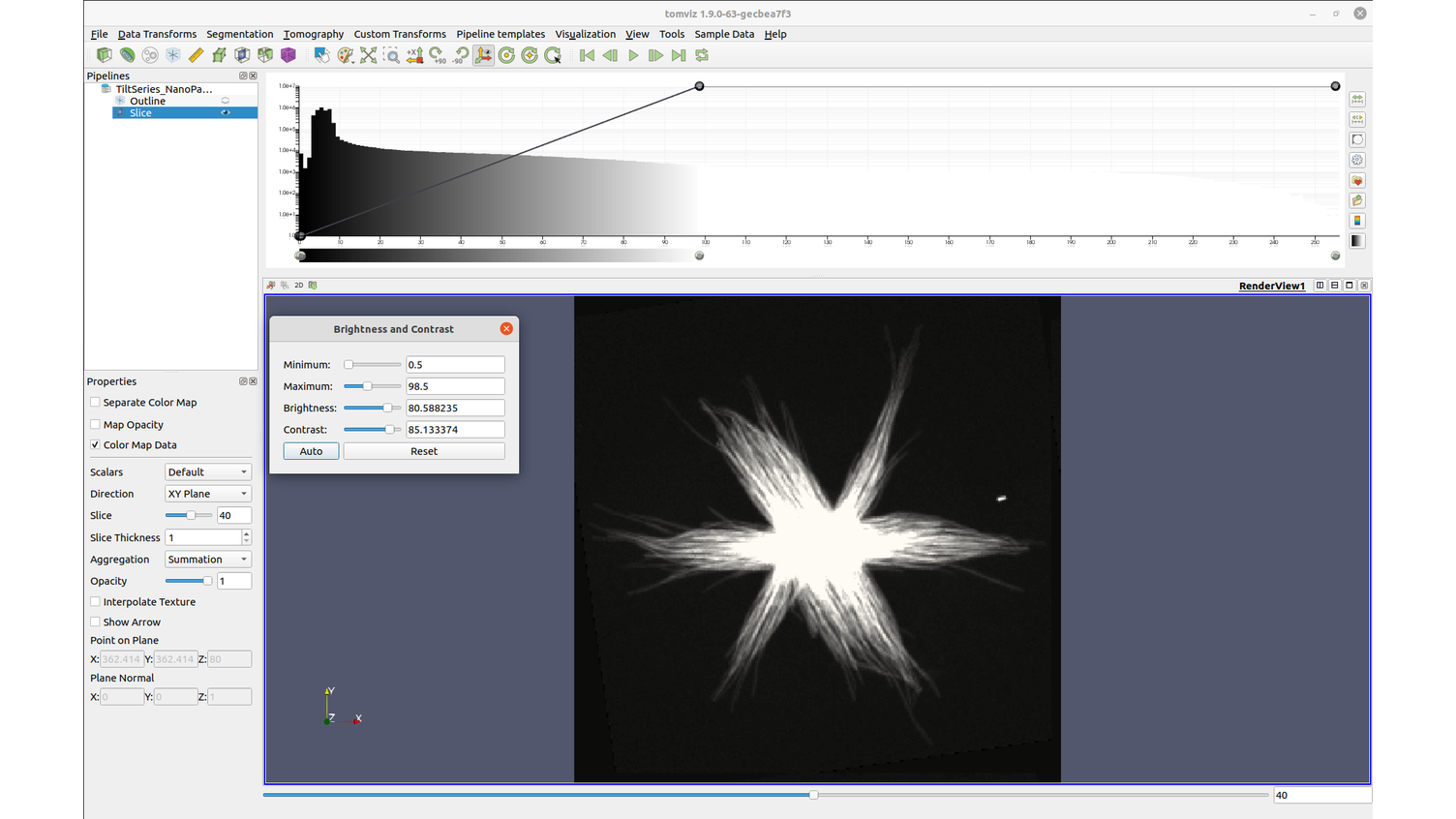The width and height of the screenshot is (1456, 819).
Task: Open the Tomography menu
Action: 313,34
